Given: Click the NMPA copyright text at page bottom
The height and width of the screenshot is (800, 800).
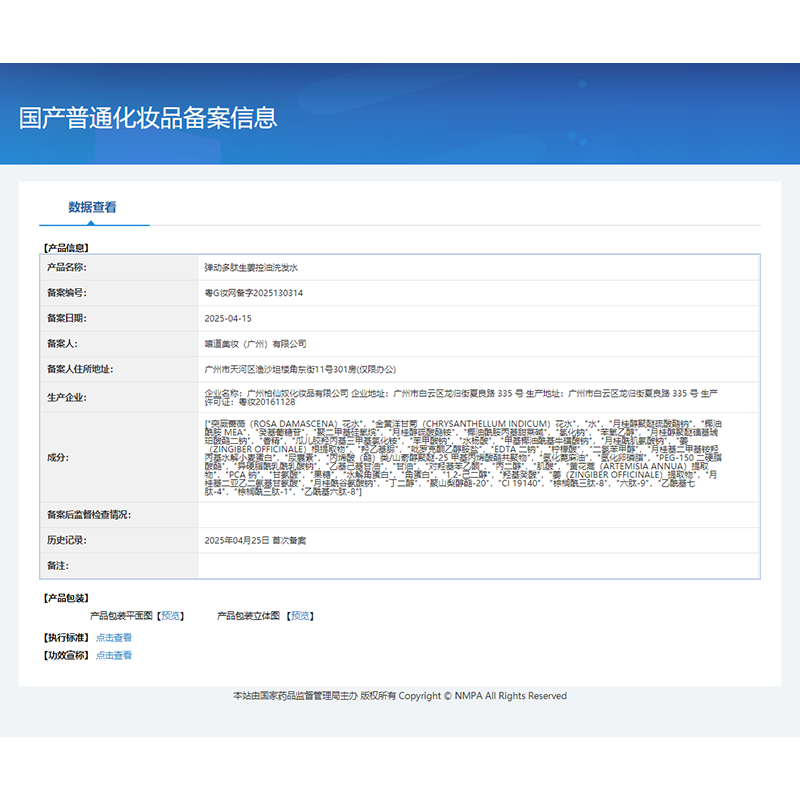Looking at the screenshot, I should click(x=400, y=695).
